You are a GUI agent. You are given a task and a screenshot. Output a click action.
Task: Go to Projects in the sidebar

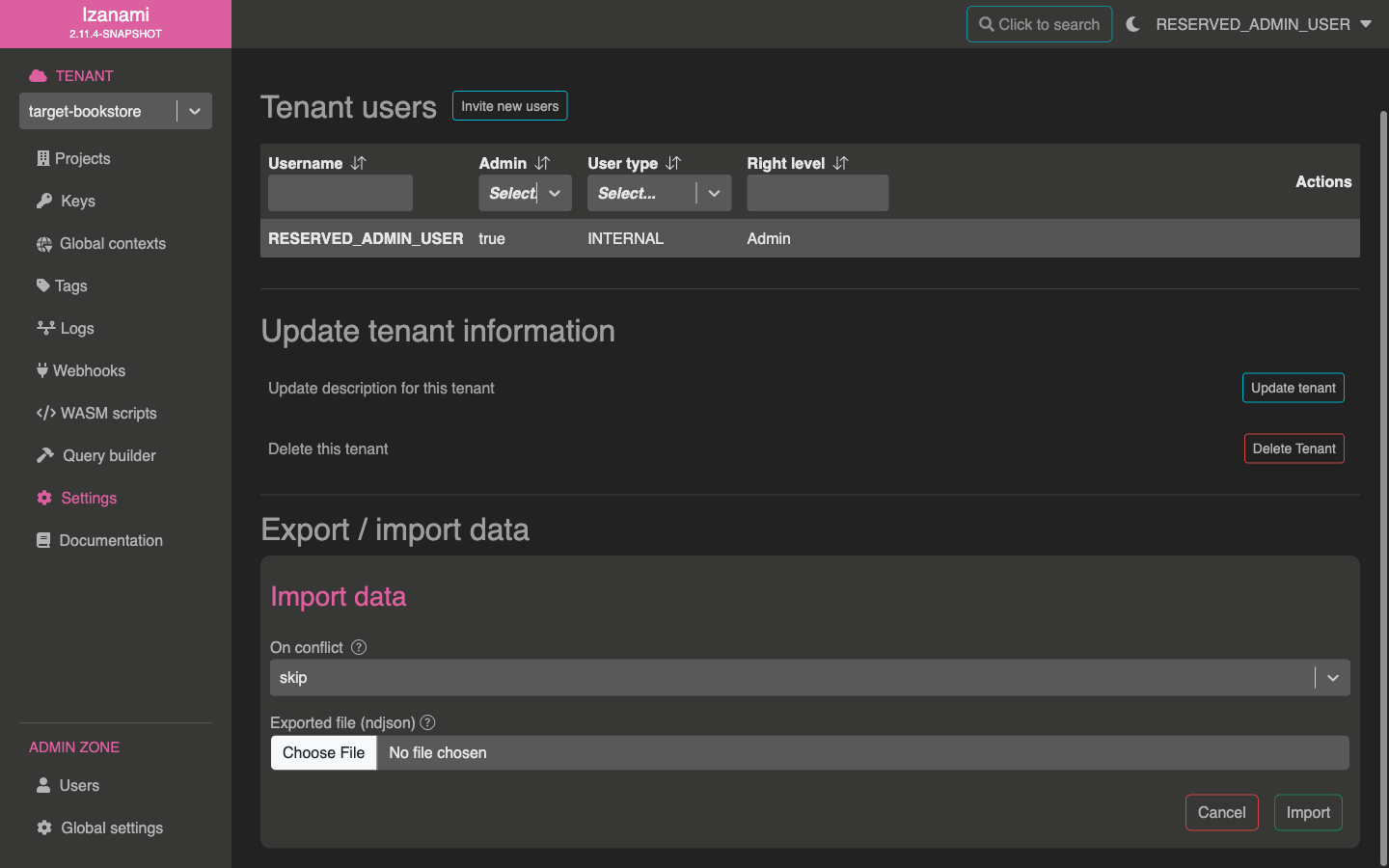coord(82,158)
